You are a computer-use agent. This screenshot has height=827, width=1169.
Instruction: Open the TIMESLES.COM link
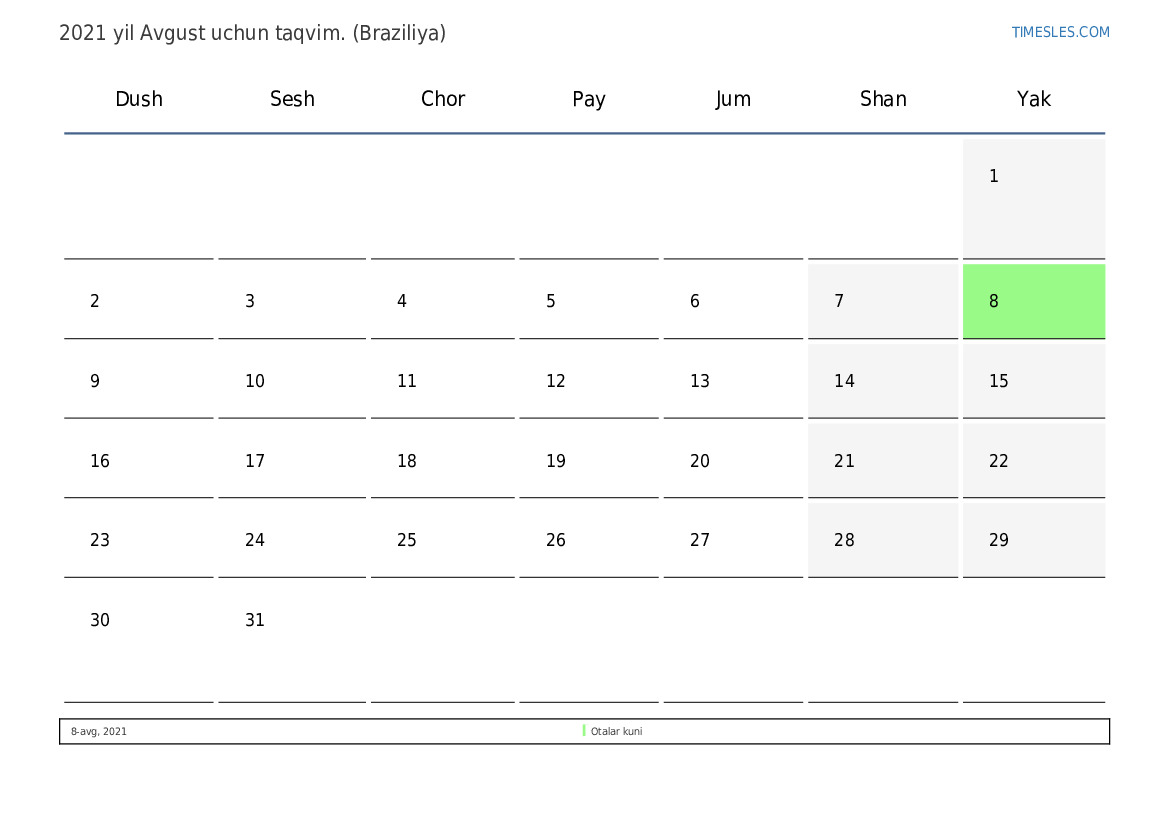(x=1060, y=32)
